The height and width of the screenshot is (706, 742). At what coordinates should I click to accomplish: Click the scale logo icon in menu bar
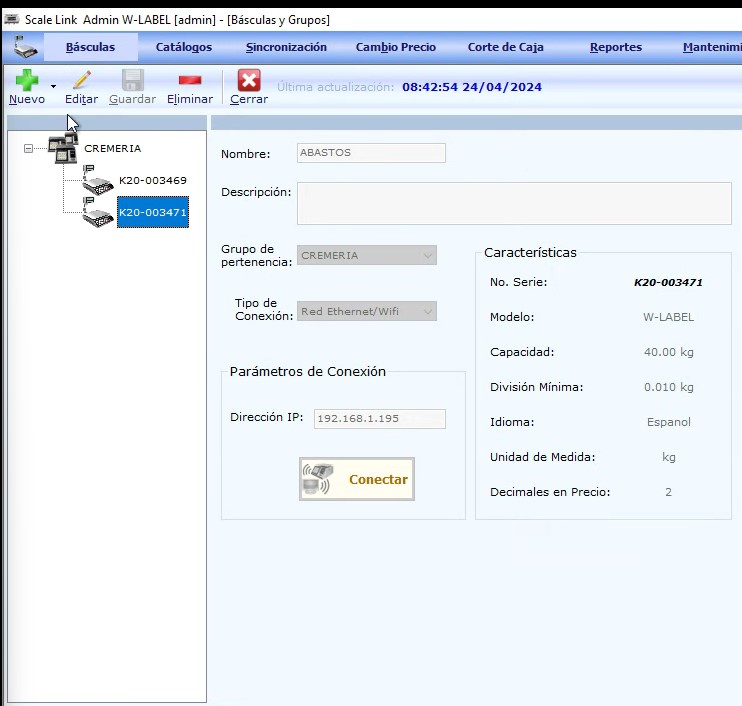click(24, 47)
